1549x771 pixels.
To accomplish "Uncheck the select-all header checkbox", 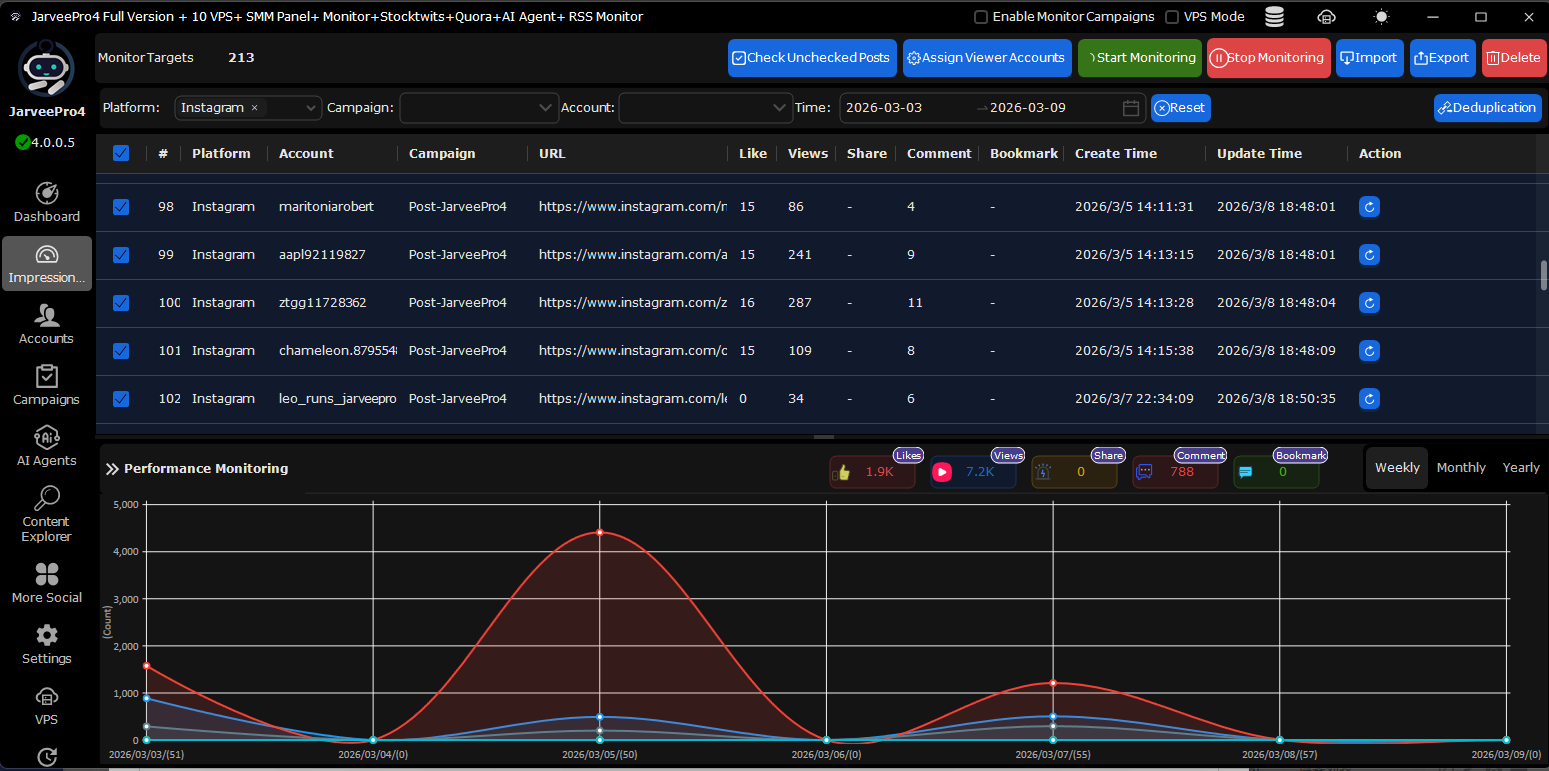I will 121,153.
